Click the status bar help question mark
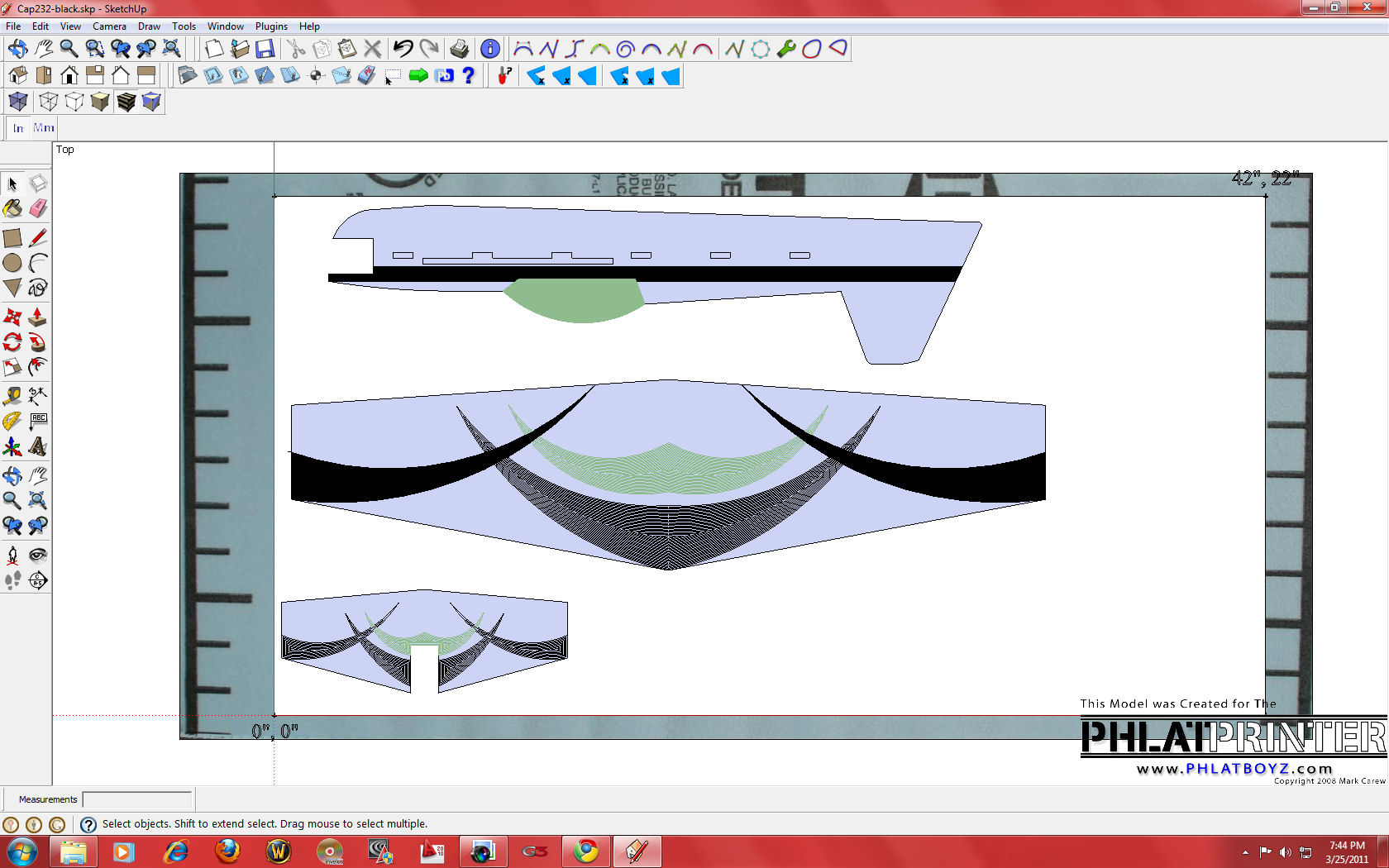 pos(88,824)
